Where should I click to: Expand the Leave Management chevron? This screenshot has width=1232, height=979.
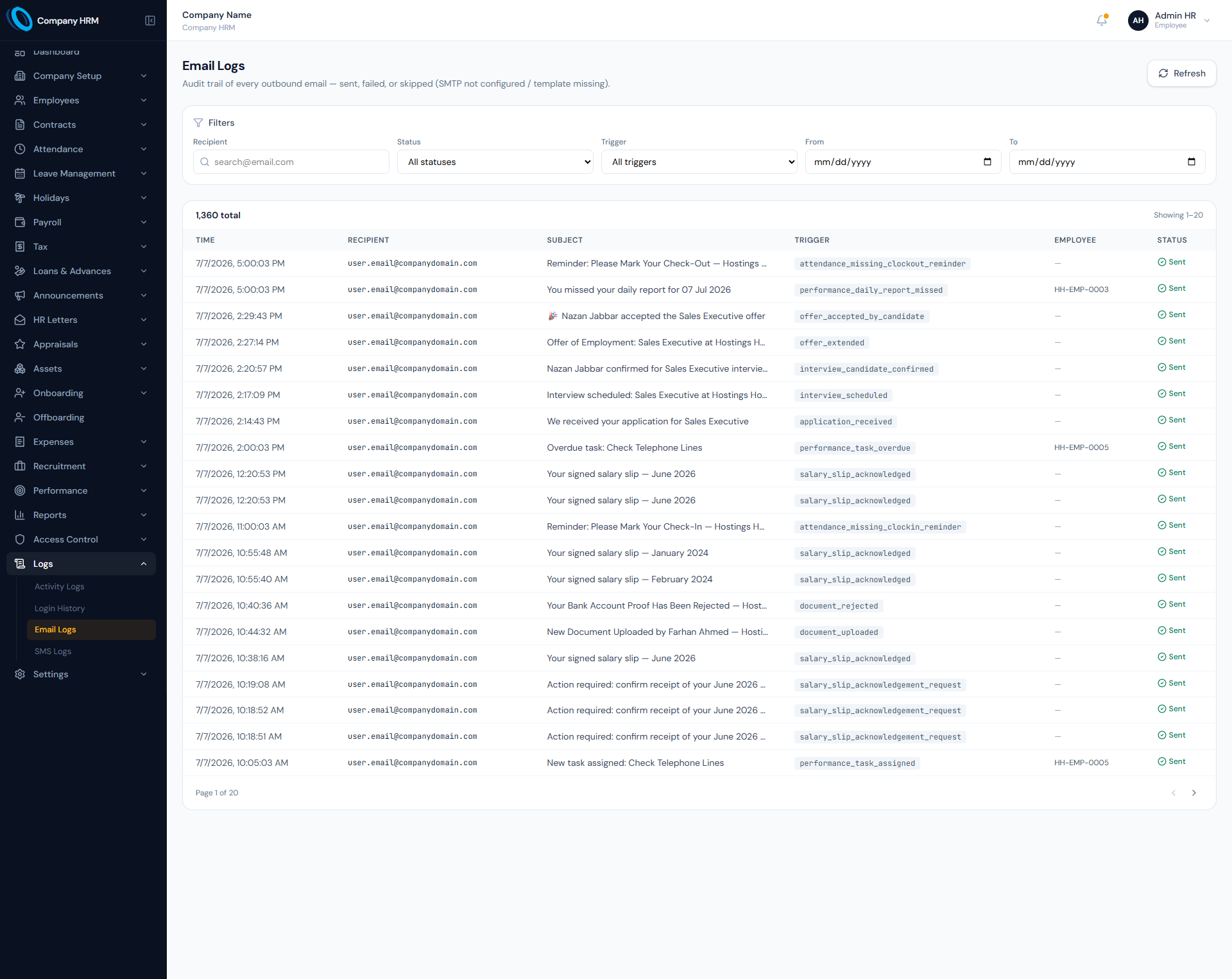click(144, 173)
